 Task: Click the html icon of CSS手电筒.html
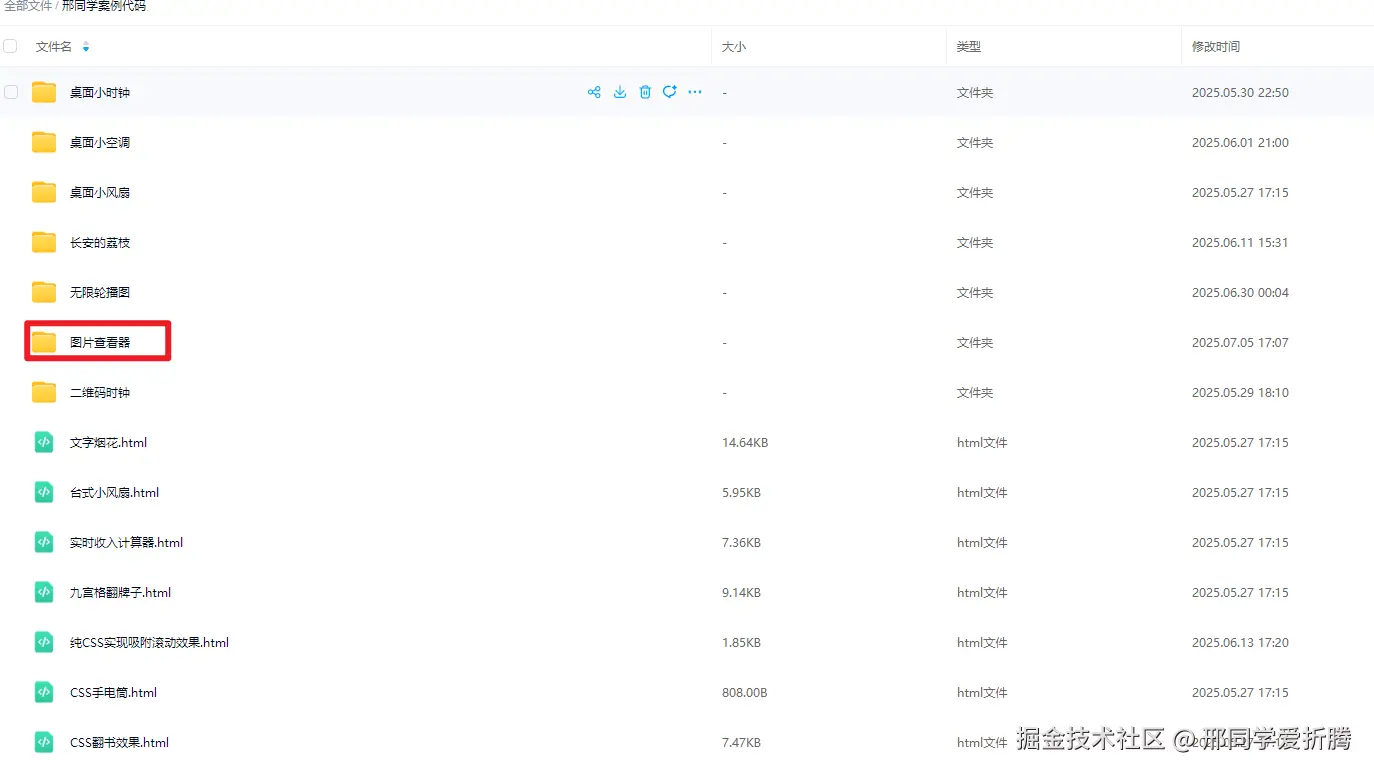(x=43, y=692)
